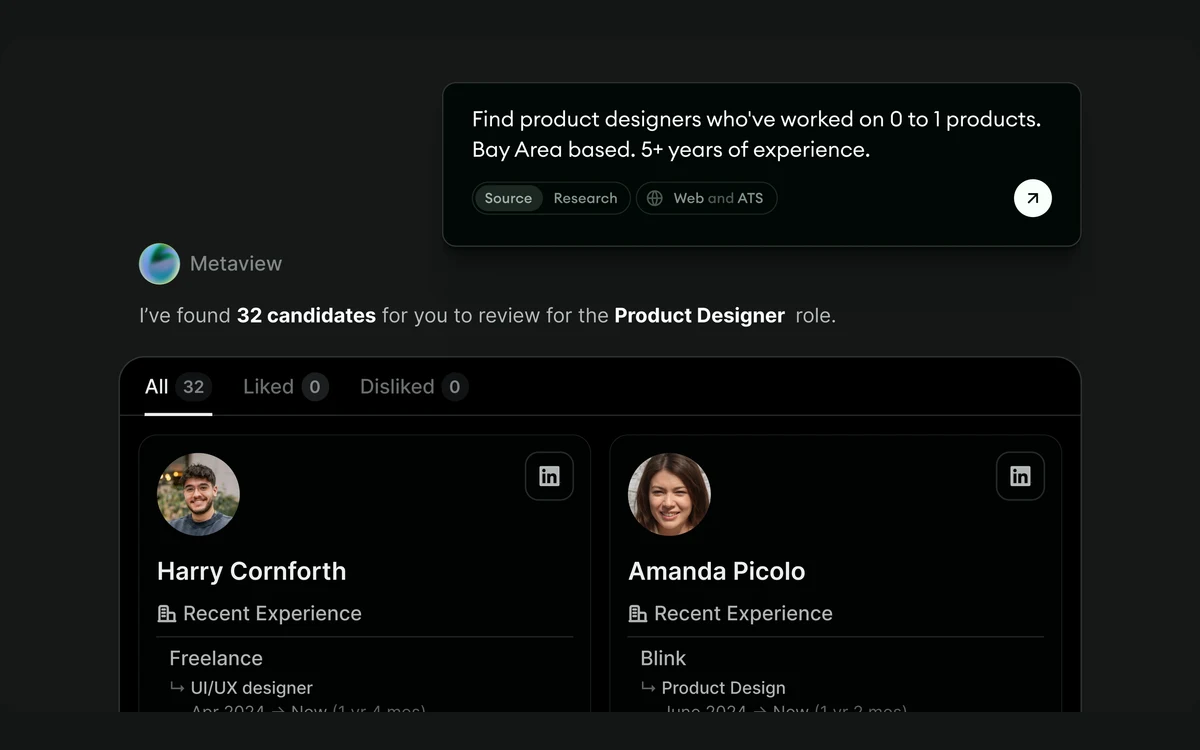Click the Blink company entry

tap(663, 658)
